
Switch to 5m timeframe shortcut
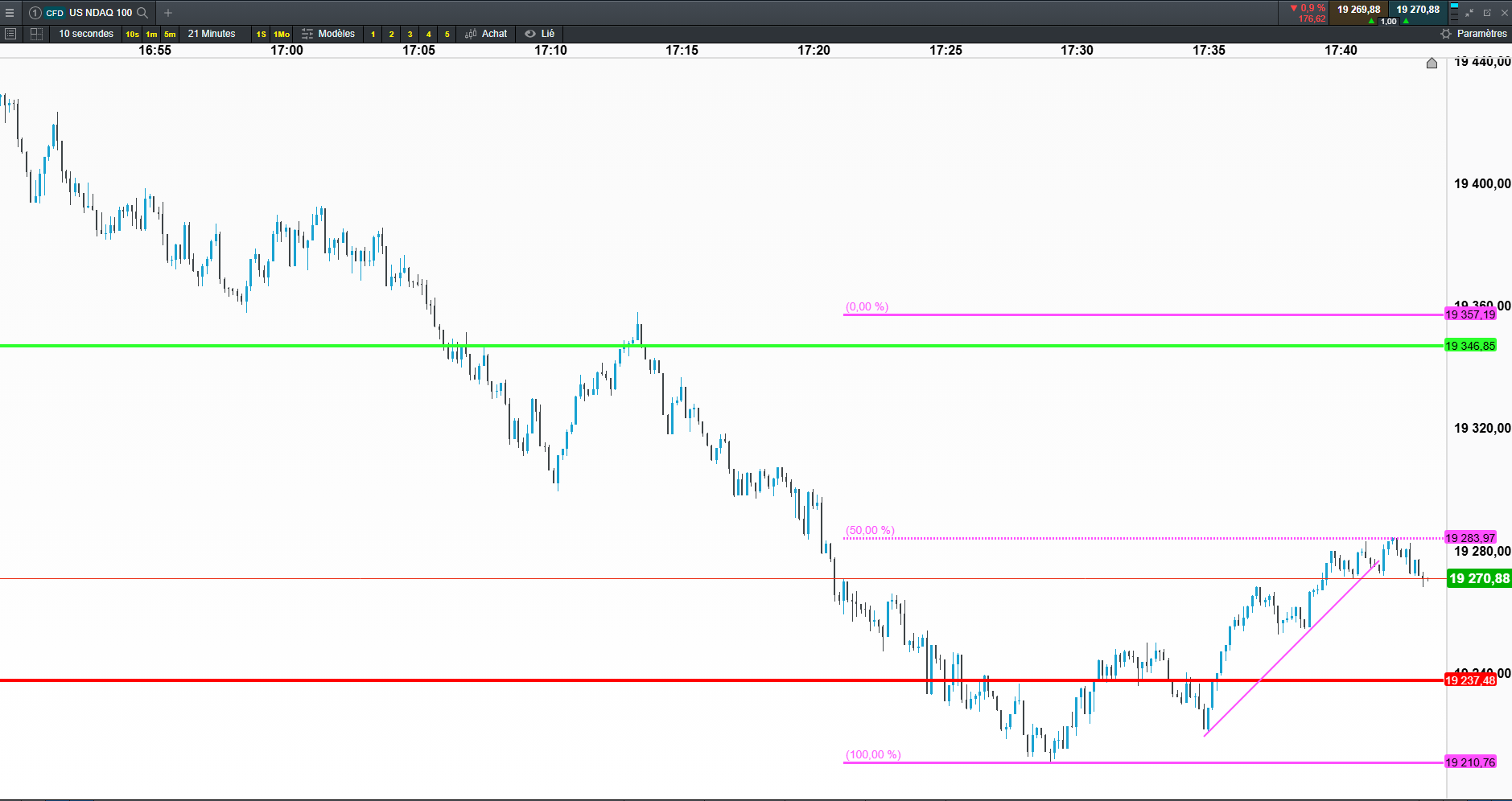click(170, 34)
